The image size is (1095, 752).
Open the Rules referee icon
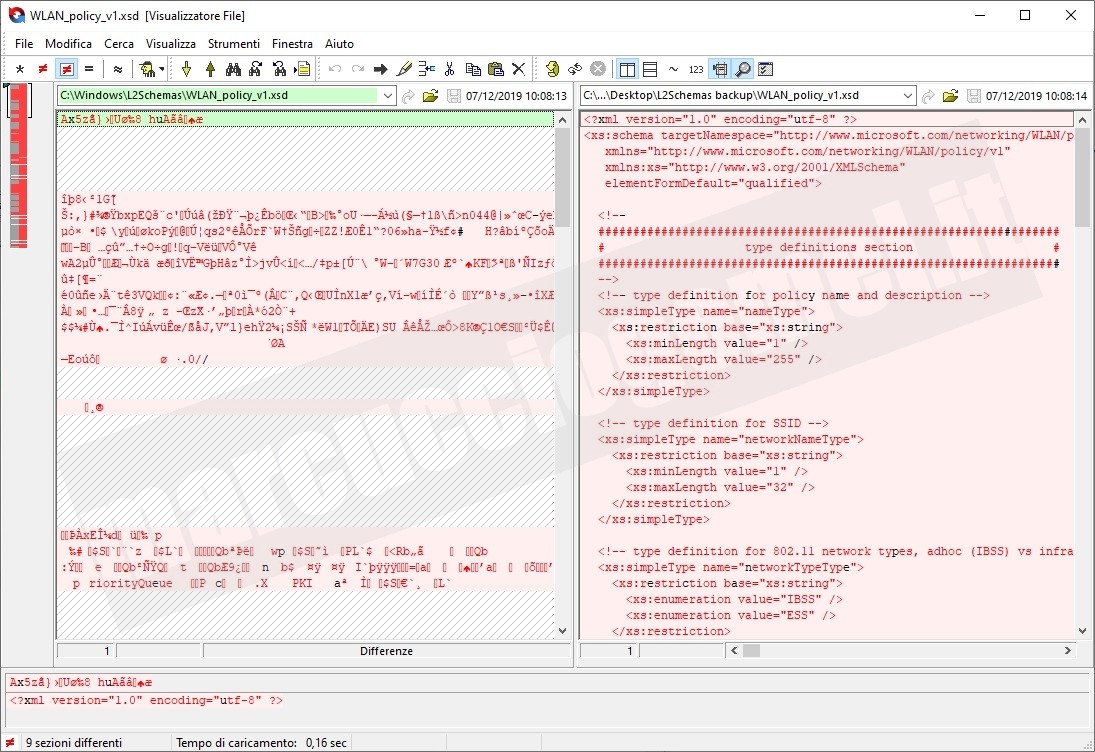click(146, 69)
